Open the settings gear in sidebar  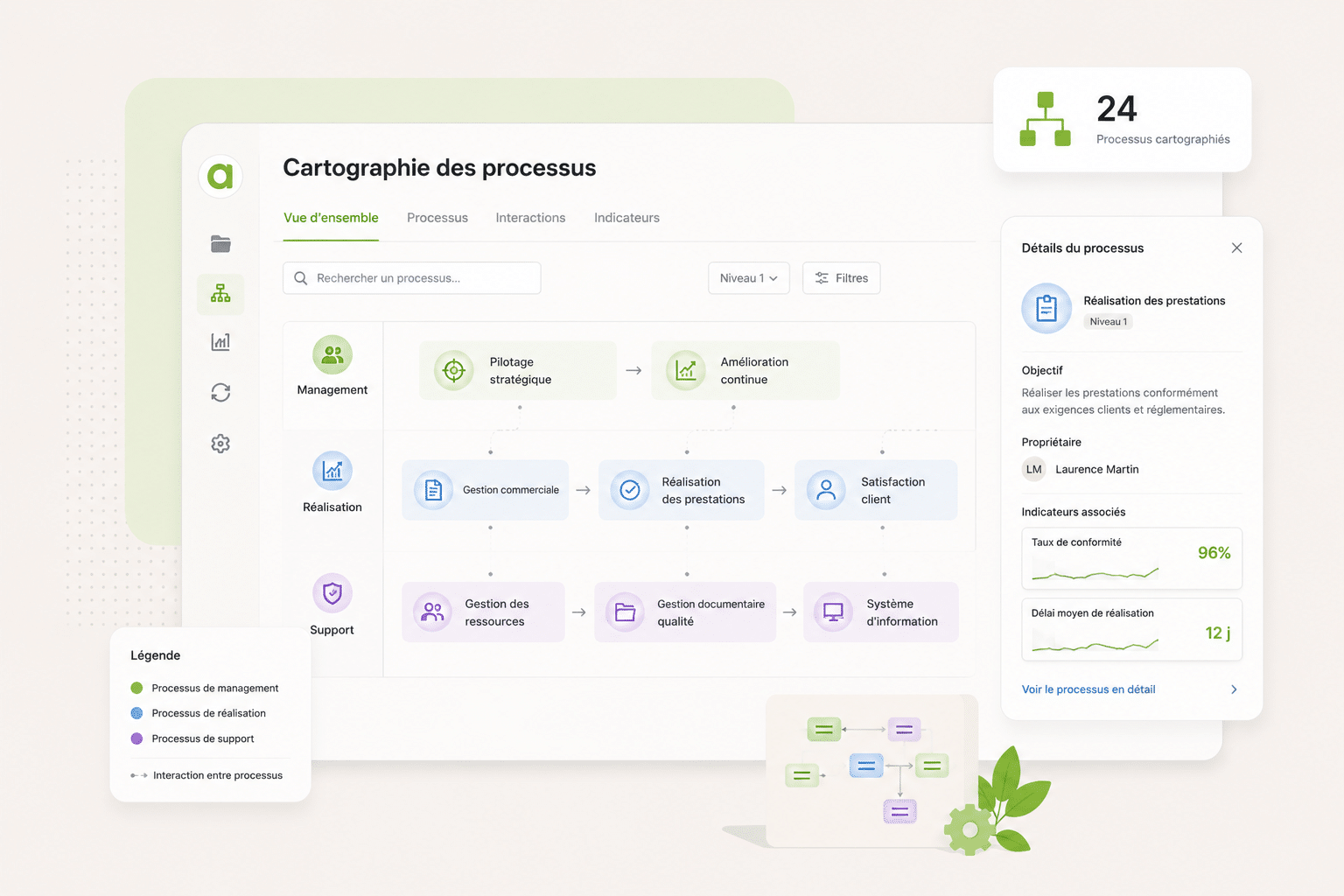click(x=220, y=444)
